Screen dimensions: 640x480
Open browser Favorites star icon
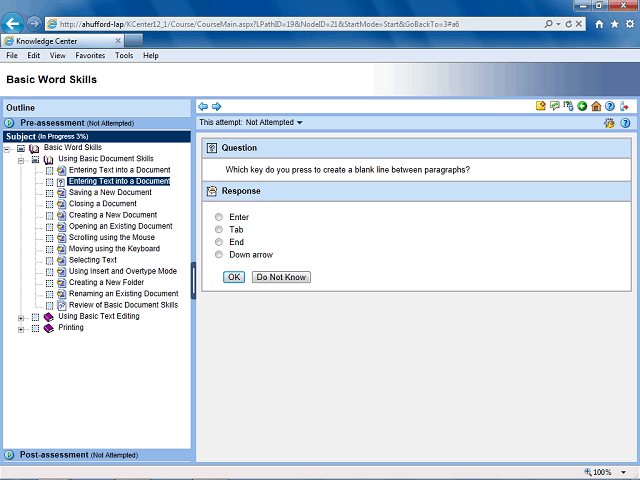click(x=614, y=24)
